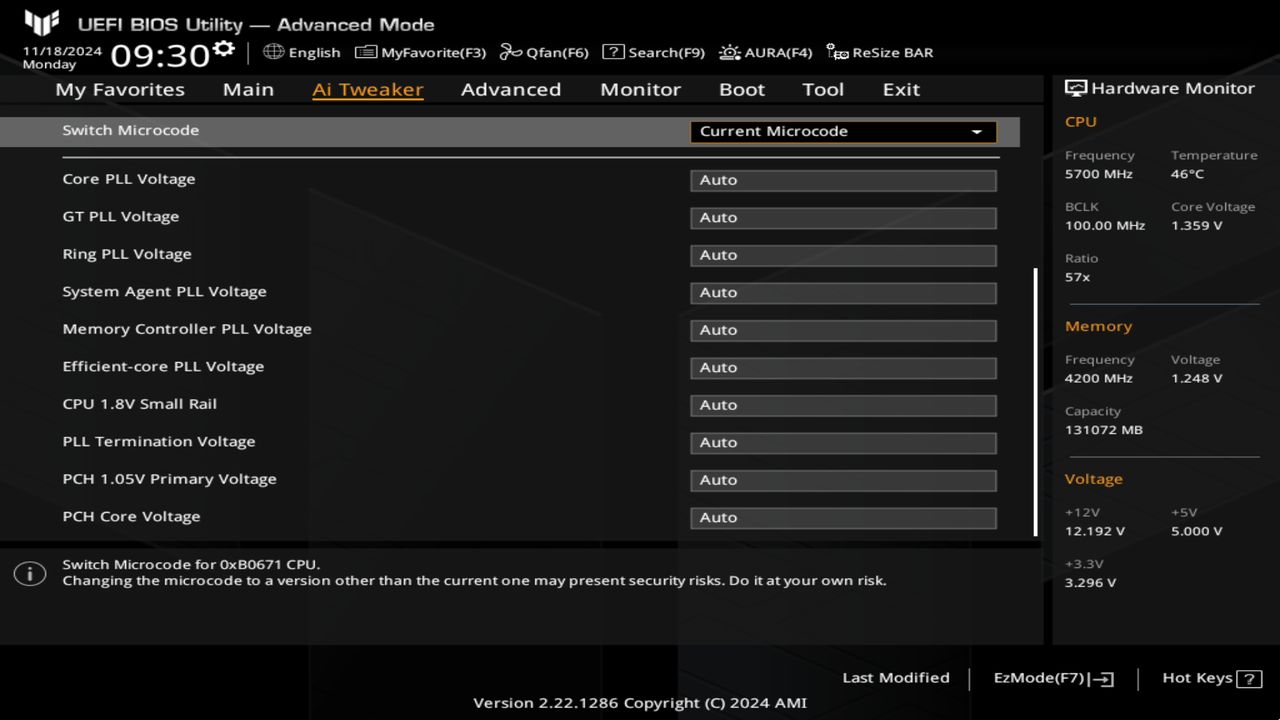
Task: Click the settings list vertical scrollbar
Action: (x=1035, y=401)
